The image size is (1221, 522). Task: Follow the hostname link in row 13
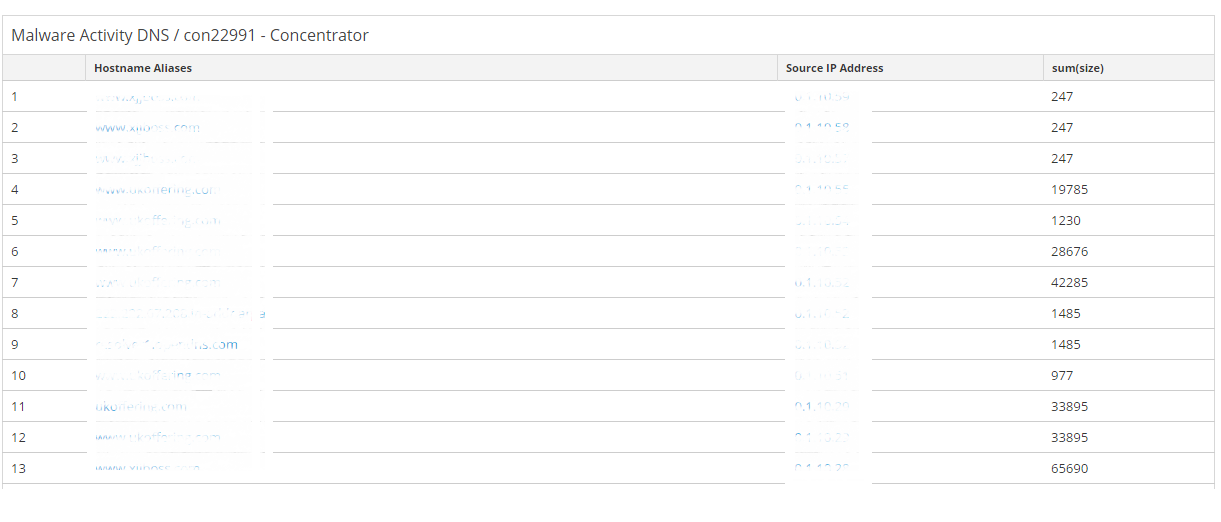147,469
